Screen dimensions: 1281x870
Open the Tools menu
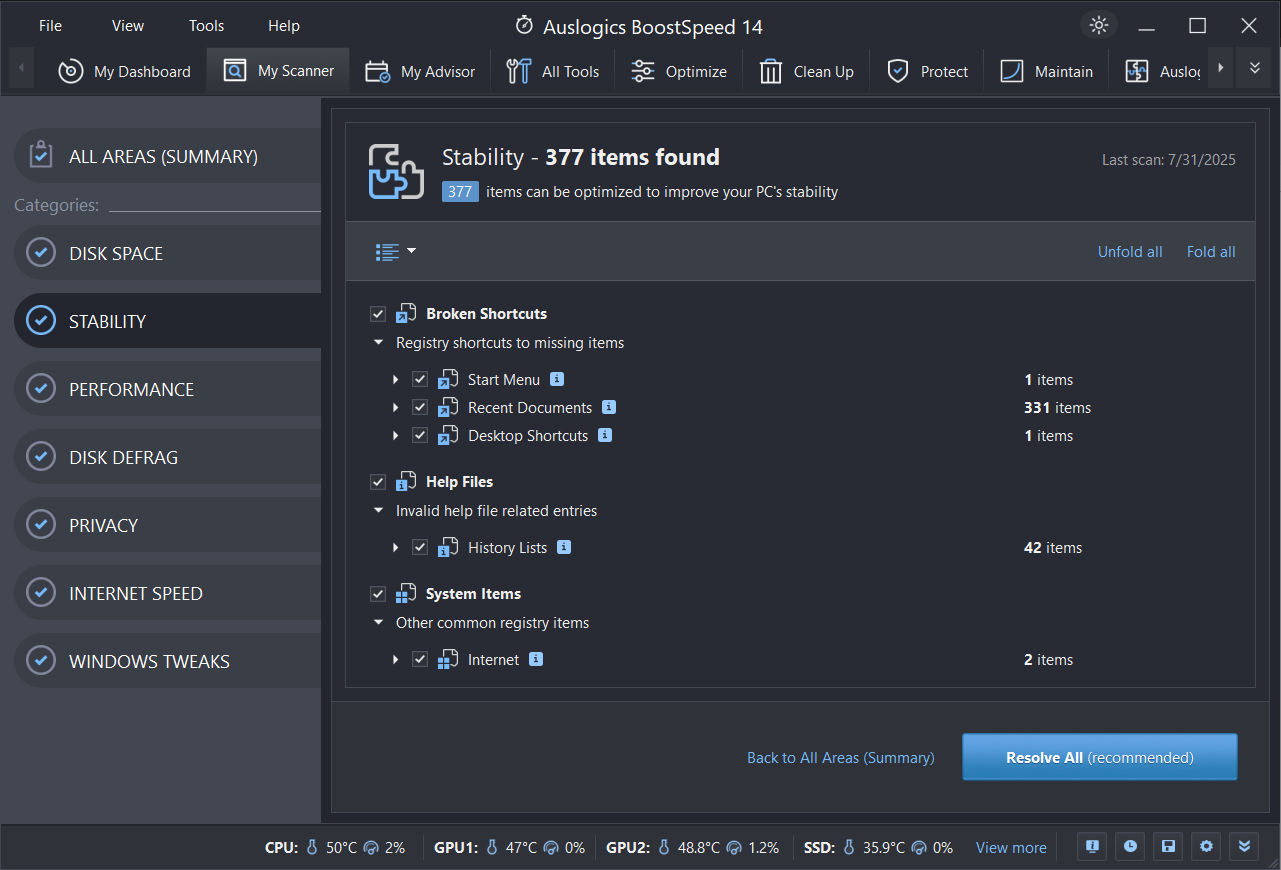tap(206, 25)
